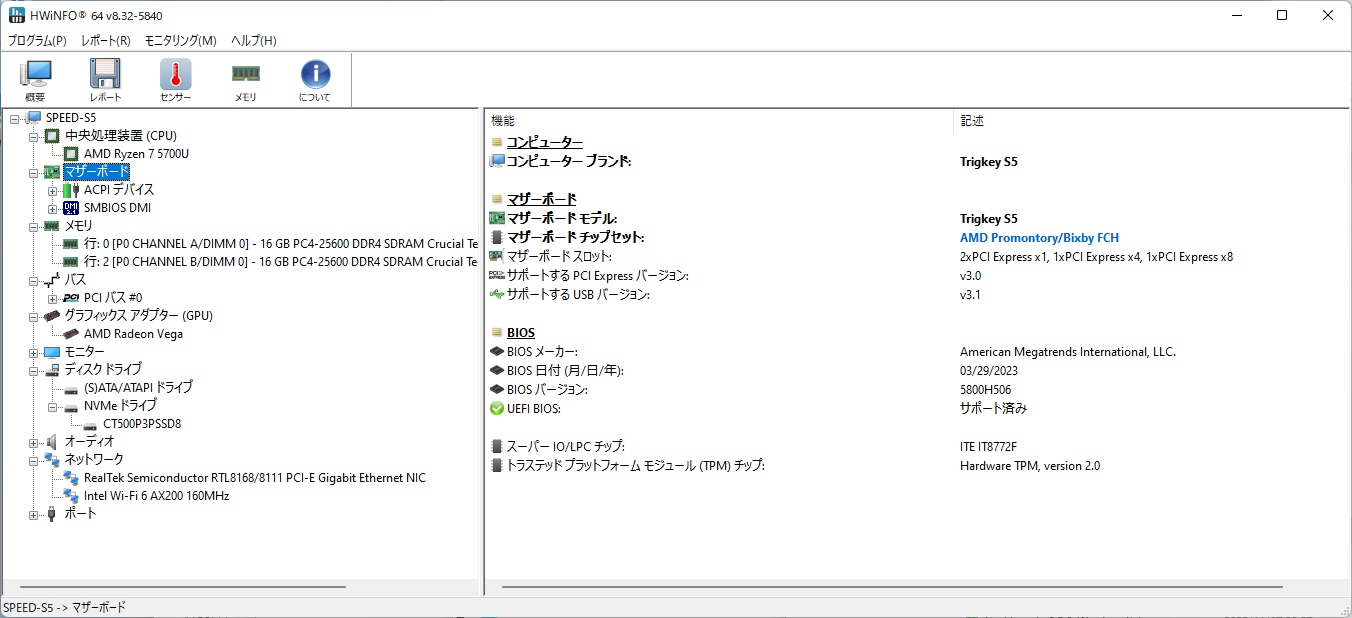Select Intel Wi-Fi 6 AX200 160MHz entry
1352x618 pixels.
click(156, 496)
